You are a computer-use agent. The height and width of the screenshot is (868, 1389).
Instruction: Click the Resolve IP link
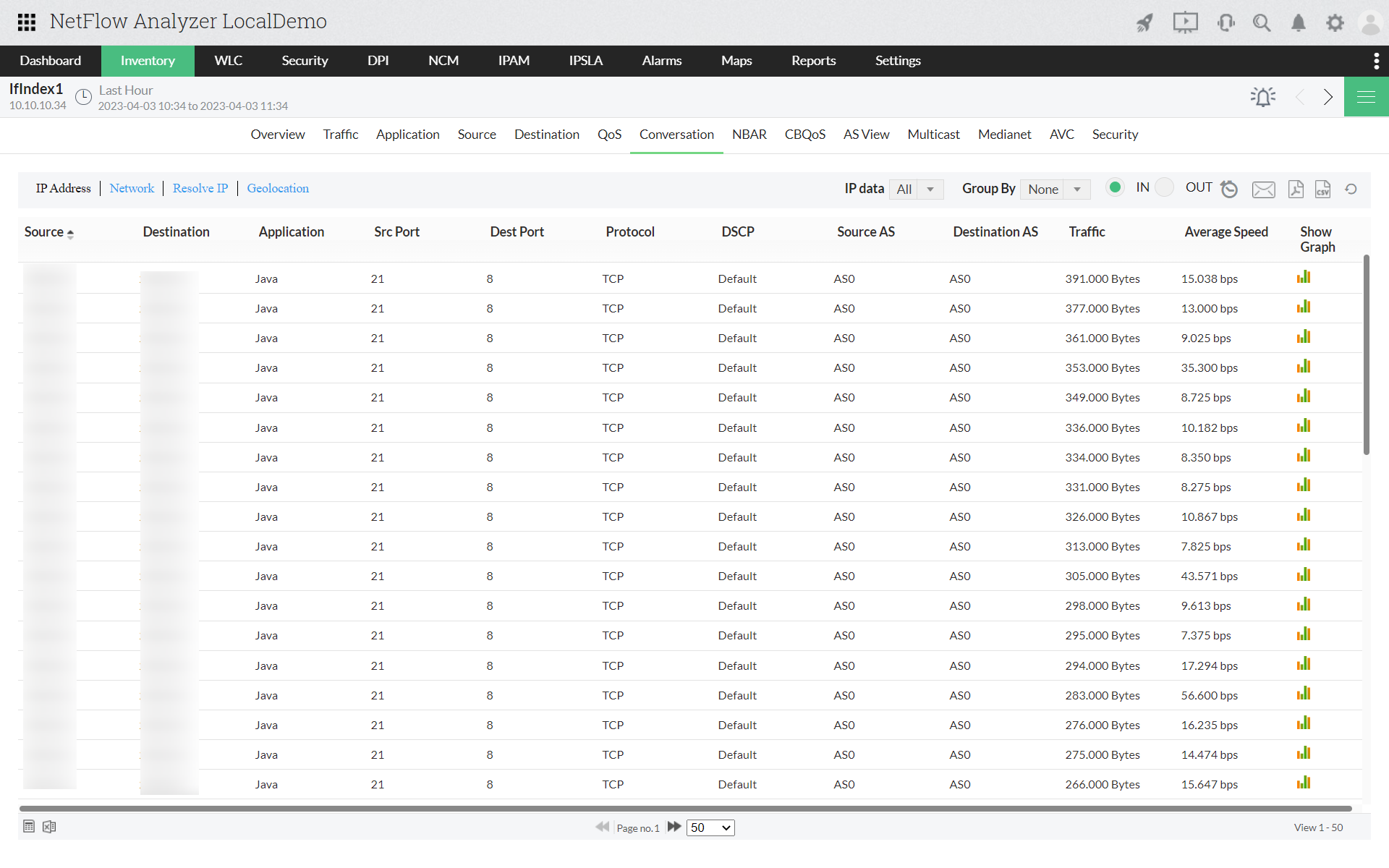click(x=200, y=188)
